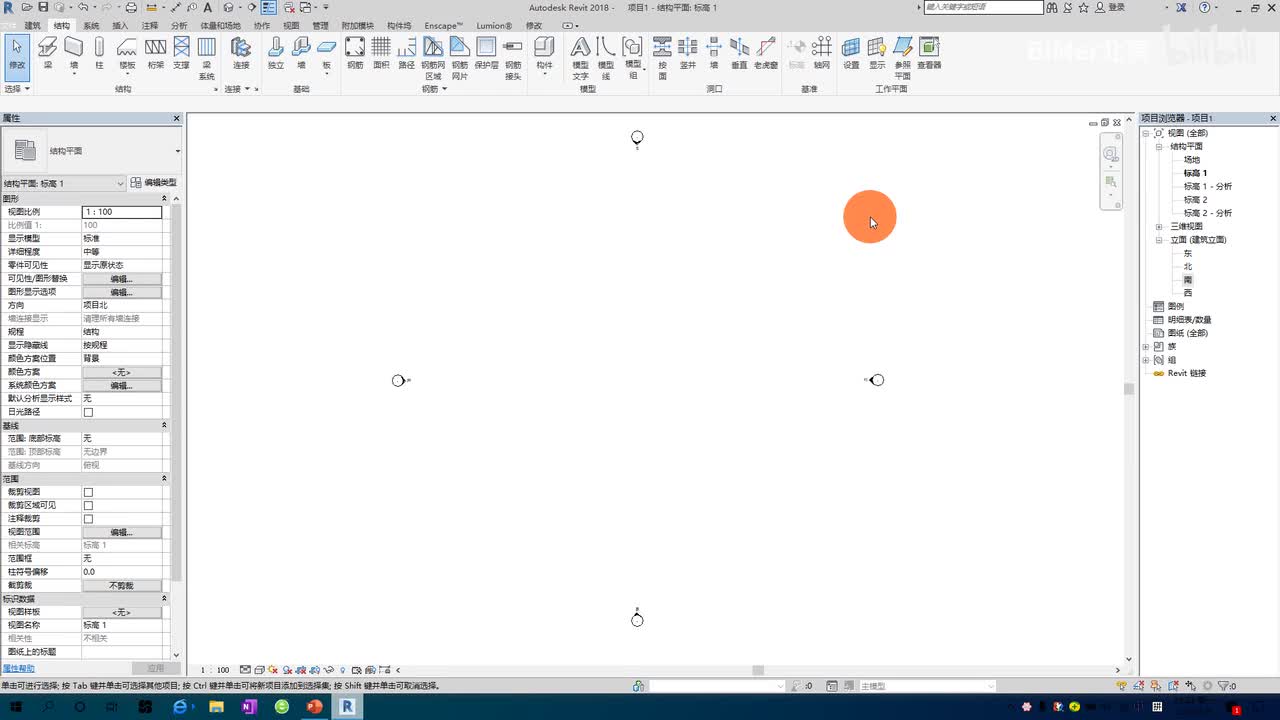Click the 钢筋网区域 fabric area tool
1280x720 pixels.
(x=433, y=58)
